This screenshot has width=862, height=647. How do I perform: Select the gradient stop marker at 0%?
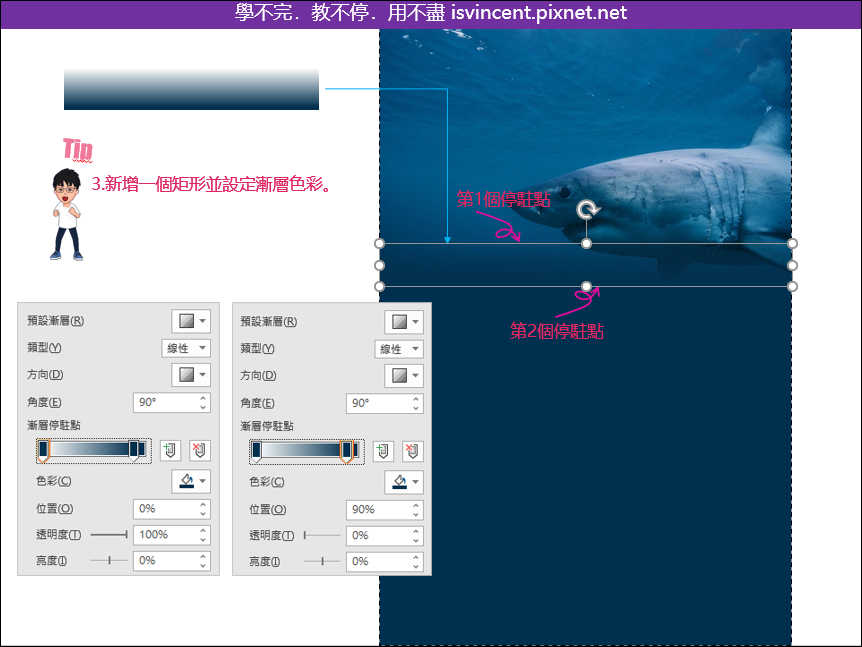(x=44, y=451)
